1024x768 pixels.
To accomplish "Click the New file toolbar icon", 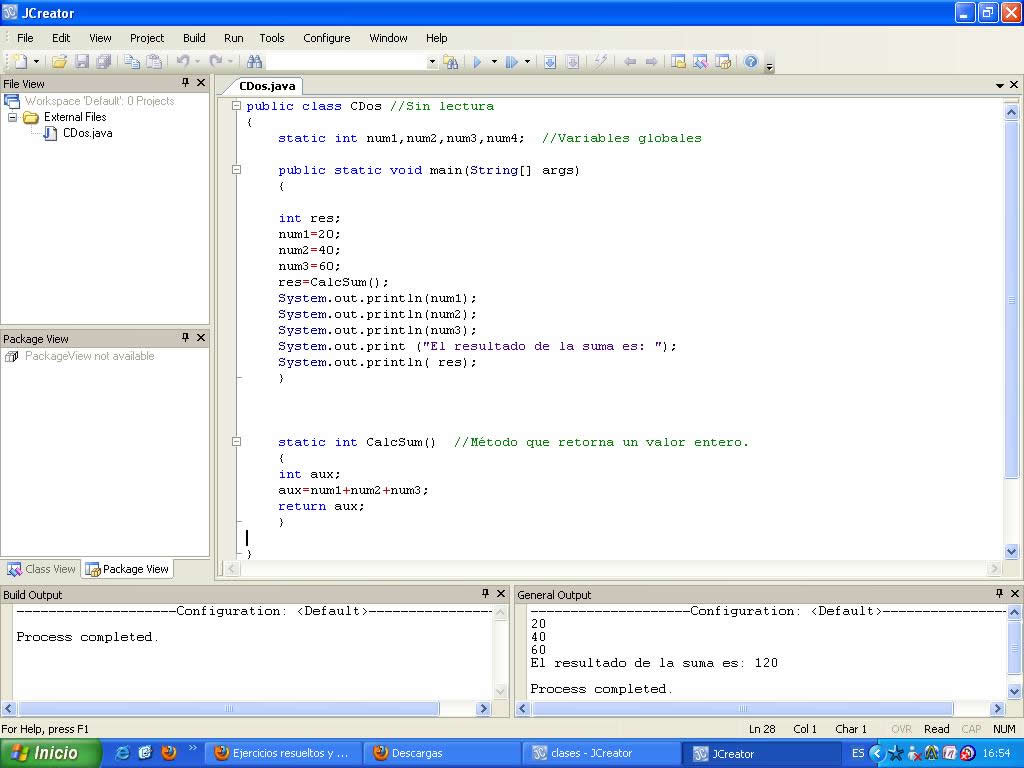I will point(20,62).
